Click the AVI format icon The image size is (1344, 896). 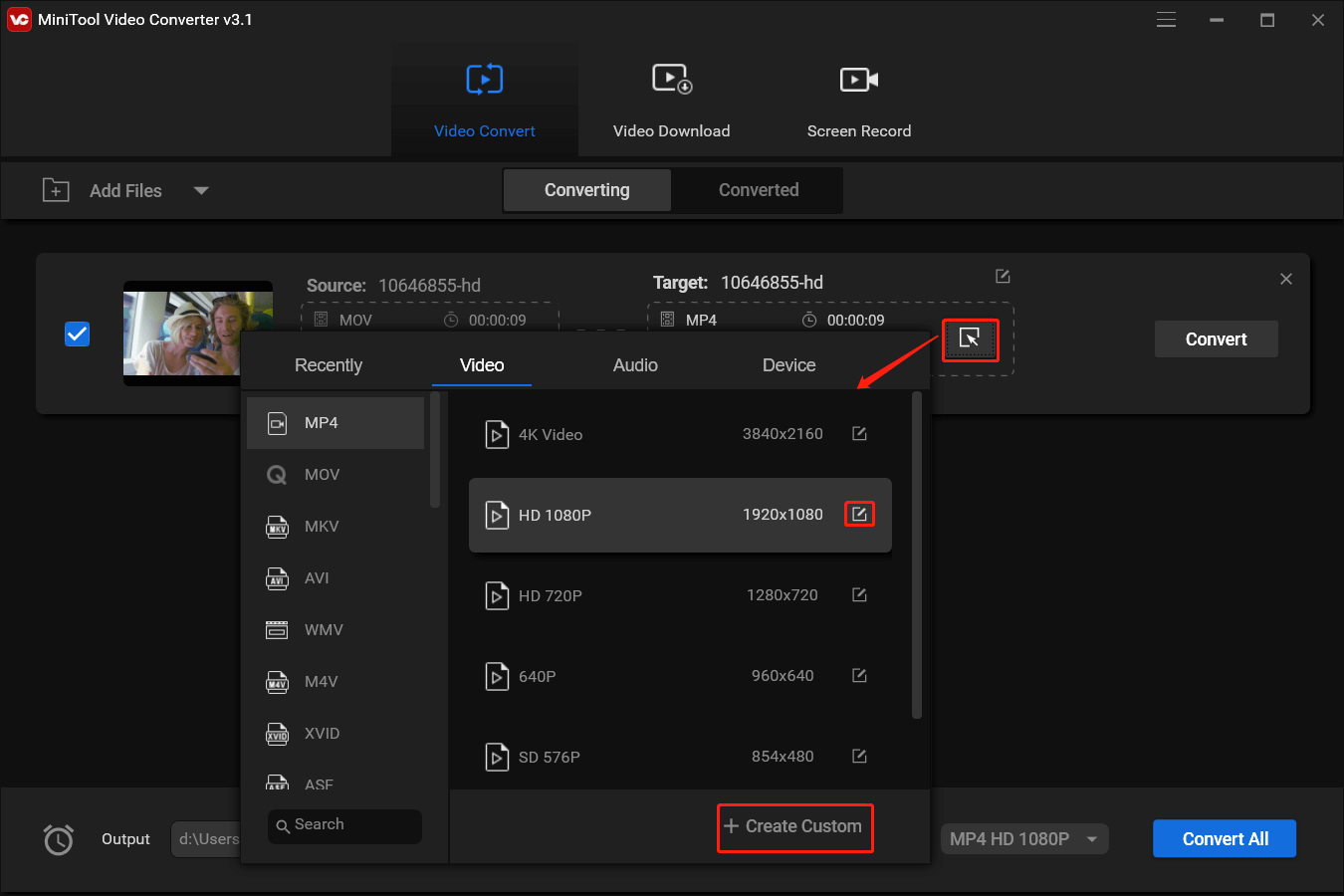(x=277, y=578)
